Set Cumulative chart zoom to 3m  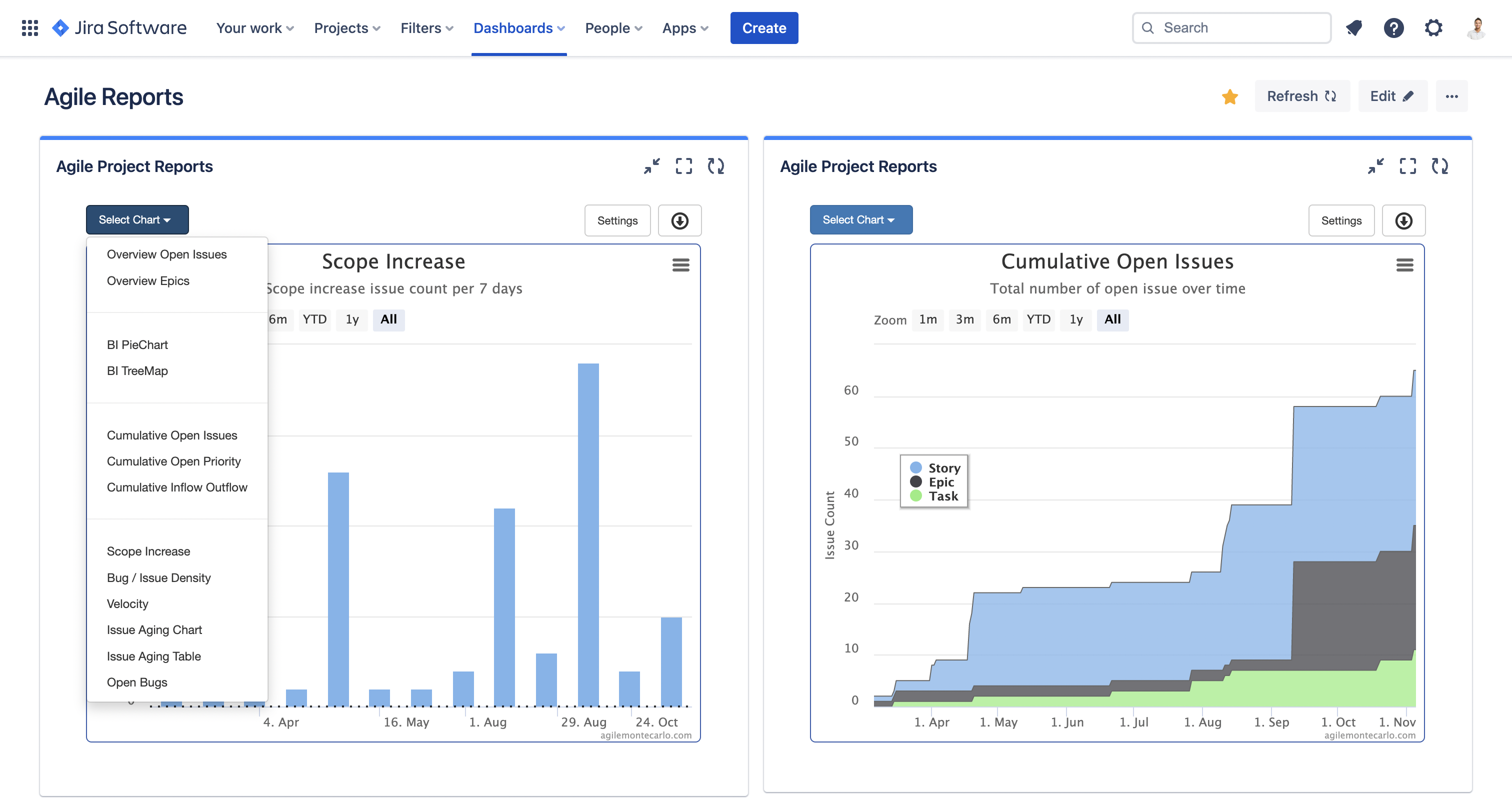[964, 319]
